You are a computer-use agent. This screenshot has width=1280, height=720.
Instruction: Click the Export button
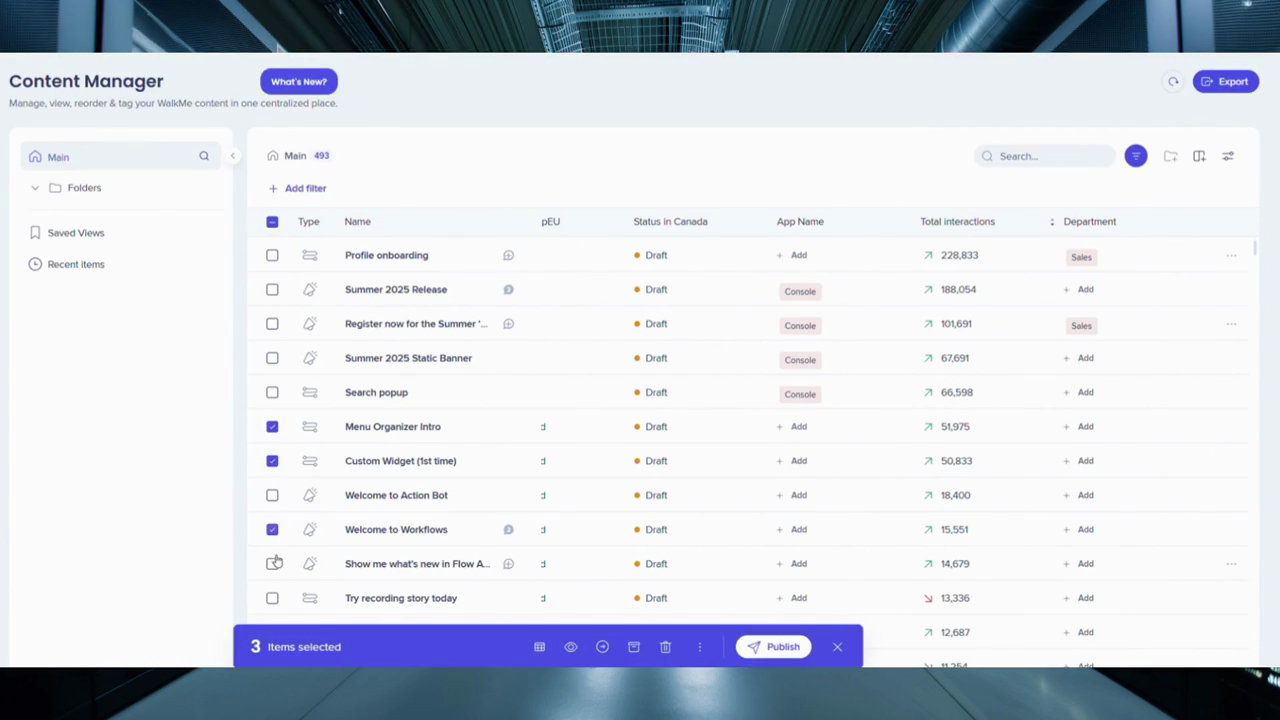coord(1225,82)
